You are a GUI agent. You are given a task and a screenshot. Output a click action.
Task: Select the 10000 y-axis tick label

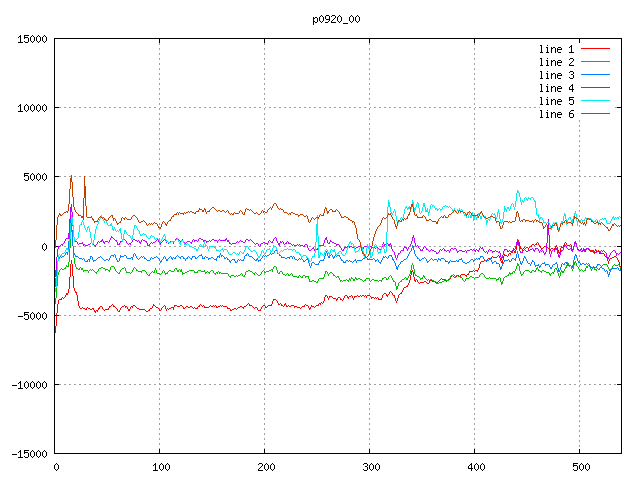31,108
